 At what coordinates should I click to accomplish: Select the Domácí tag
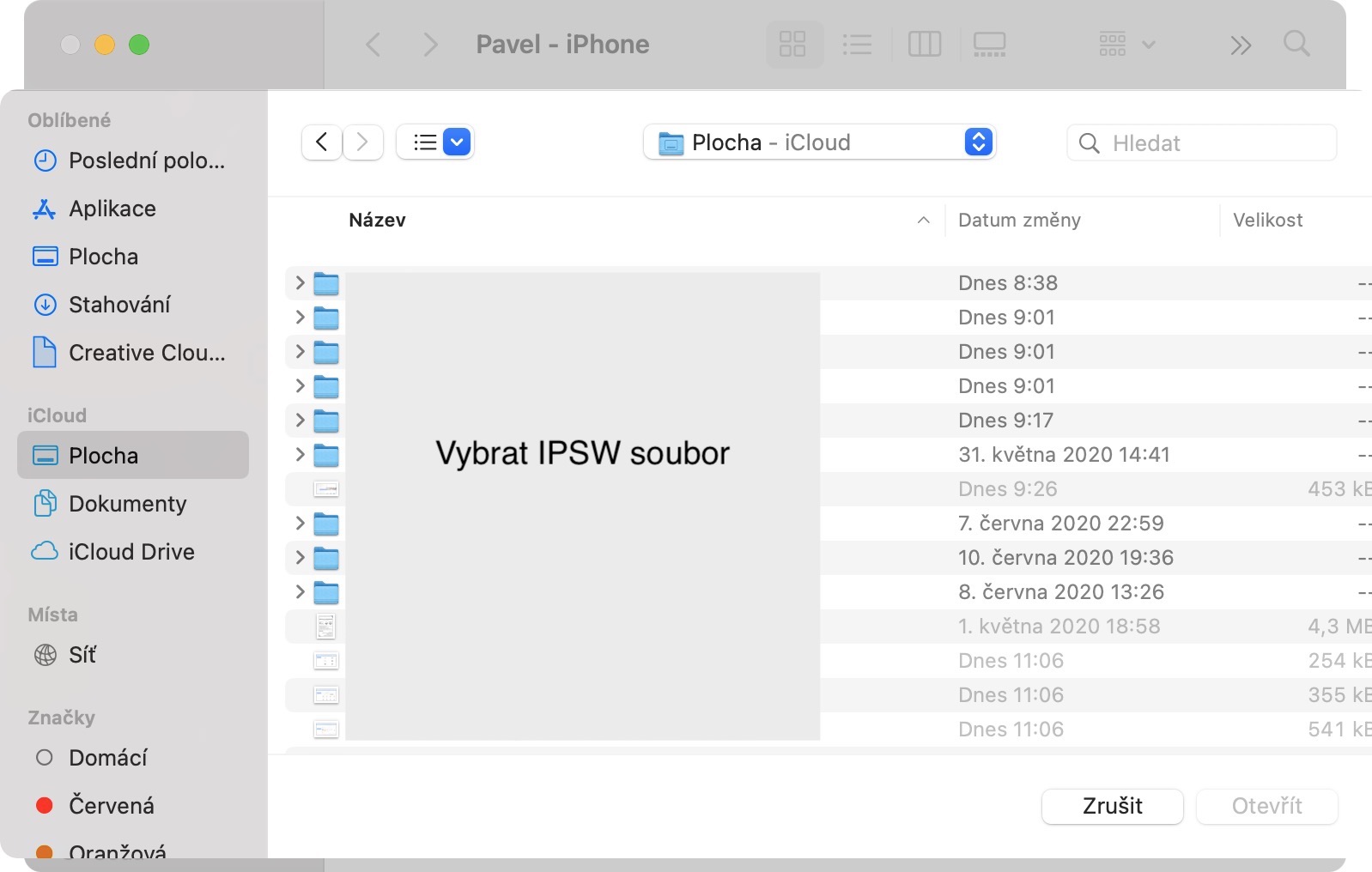tap(133, 758)
